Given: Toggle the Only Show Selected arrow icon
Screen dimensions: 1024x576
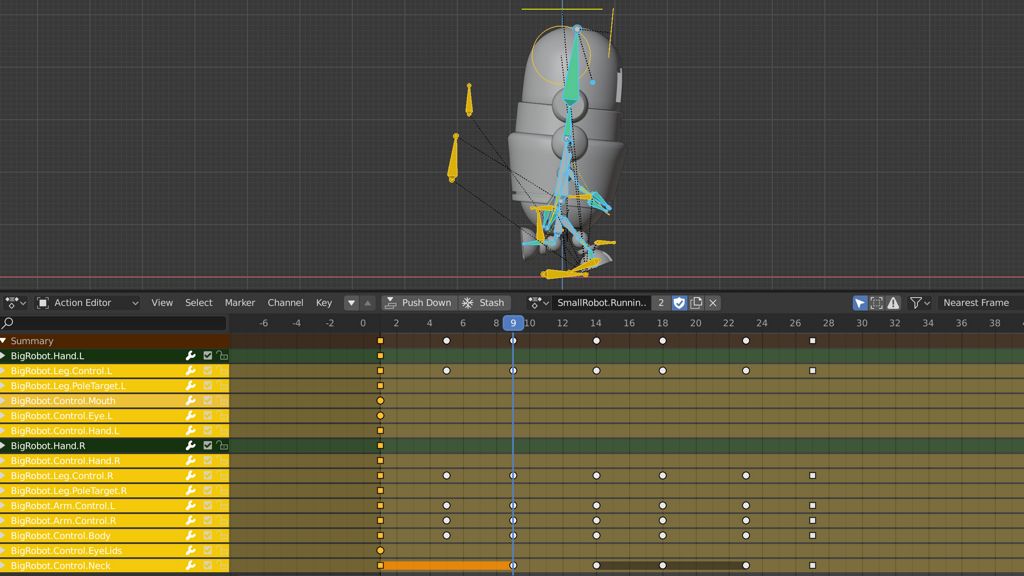Looking at the screenshot, I should (x=859, y=303).
